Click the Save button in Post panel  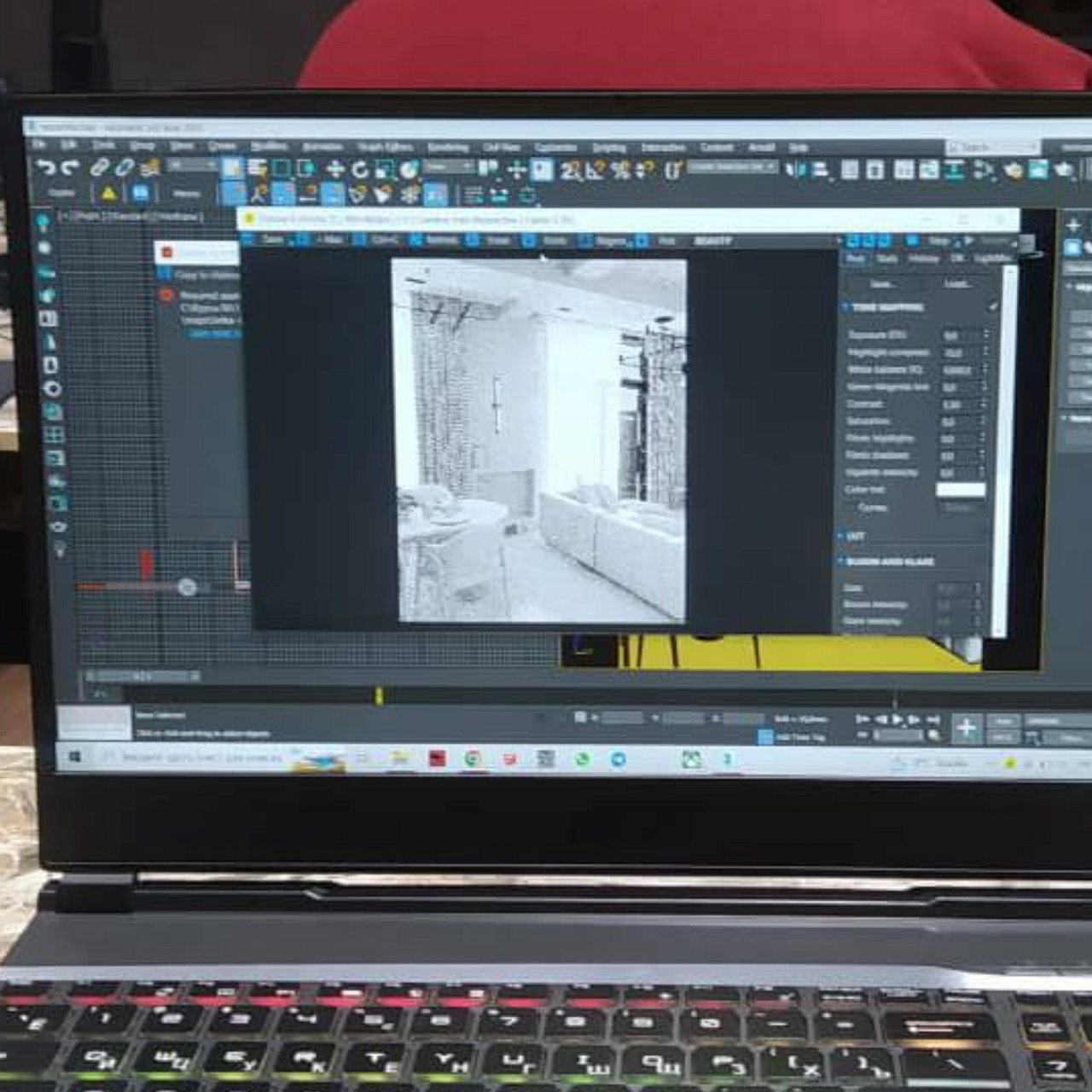(882, 284)
